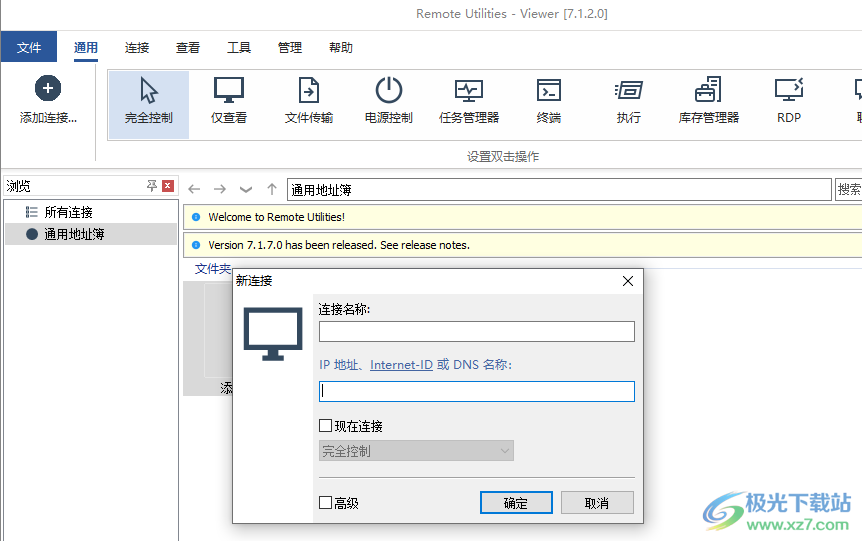The image size is (862, 541).
Task: Switch to the 连接 tab
Action: click(x=137, y=48)
